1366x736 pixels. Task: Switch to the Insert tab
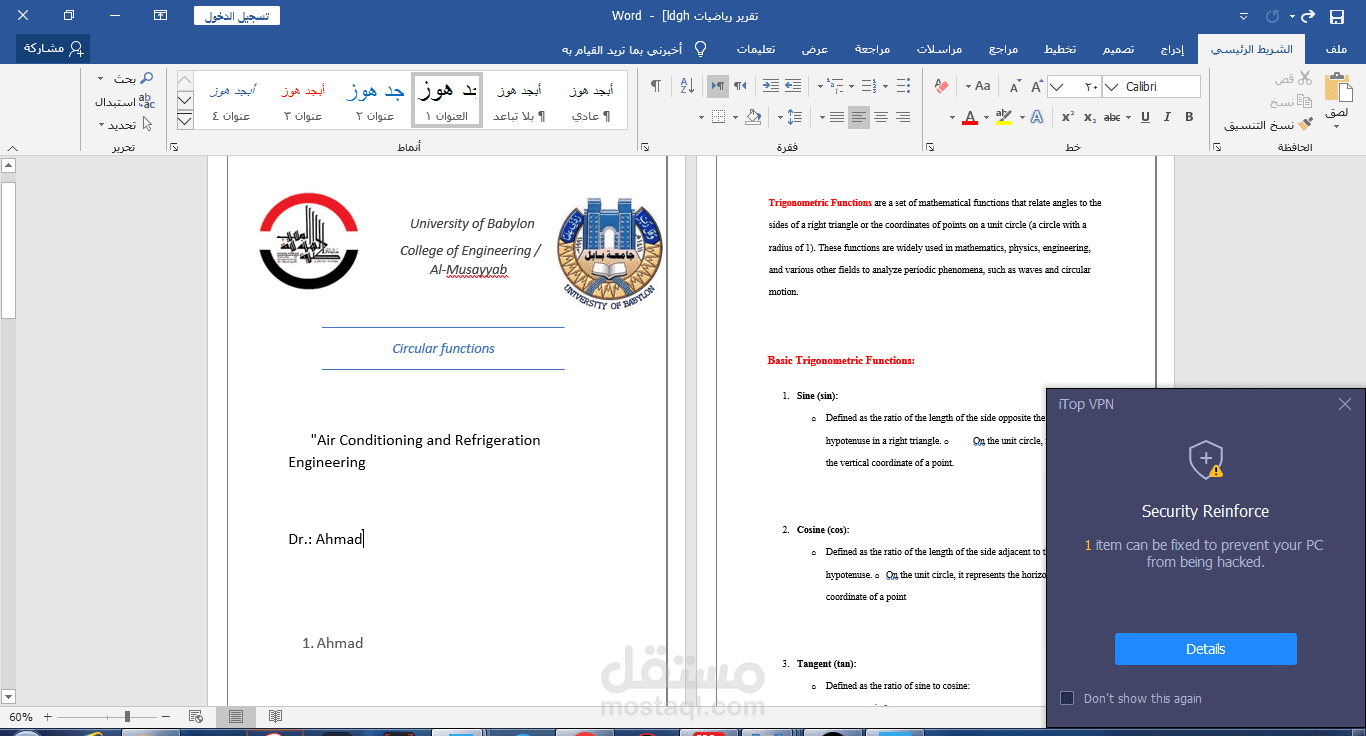[x=1173, y=49]
